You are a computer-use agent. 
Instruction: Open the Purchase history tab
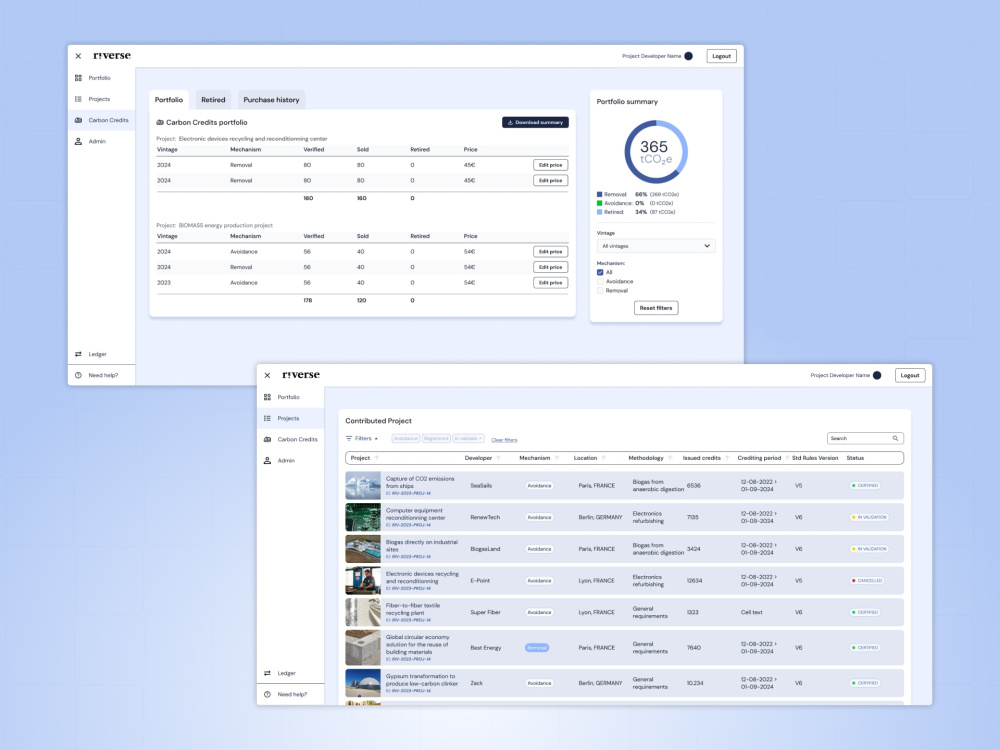tap(271, 99)
